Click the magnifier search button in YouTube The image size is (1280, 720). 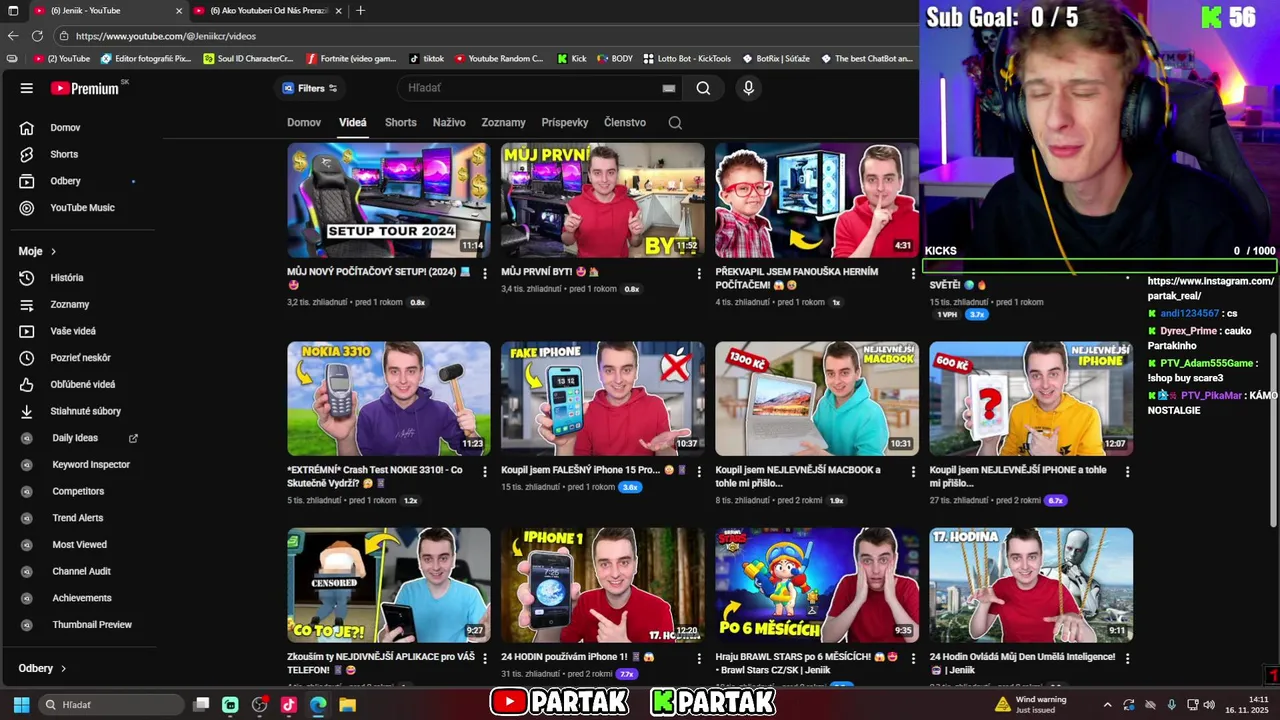[x=703, y=88]
